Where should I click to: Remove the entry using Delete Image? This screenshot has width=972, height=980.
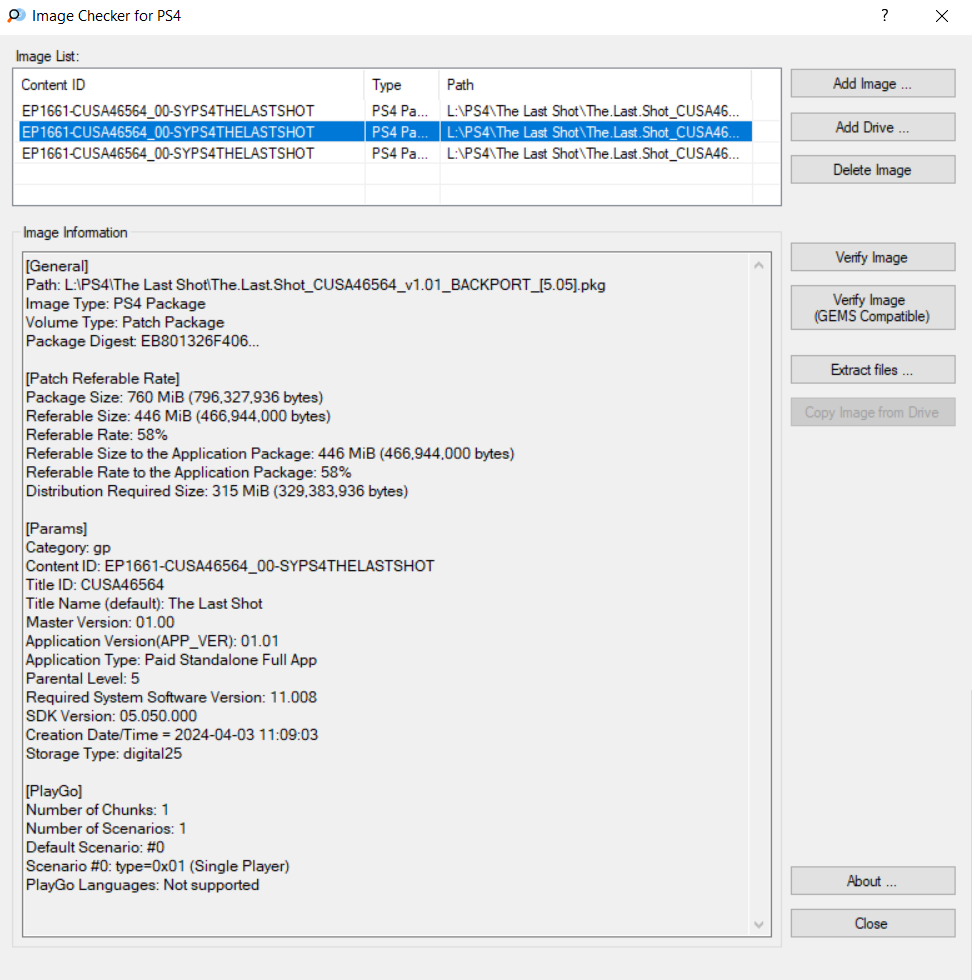pyautogui.click(x=872, y=170)
